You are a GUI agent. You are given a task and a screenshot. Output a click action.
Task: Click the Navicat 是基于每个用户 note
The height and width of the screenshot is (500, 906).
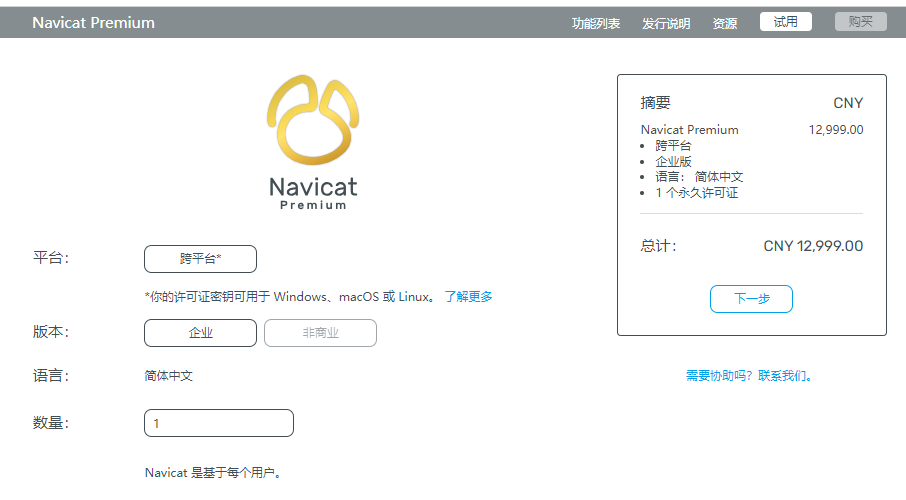215,473
